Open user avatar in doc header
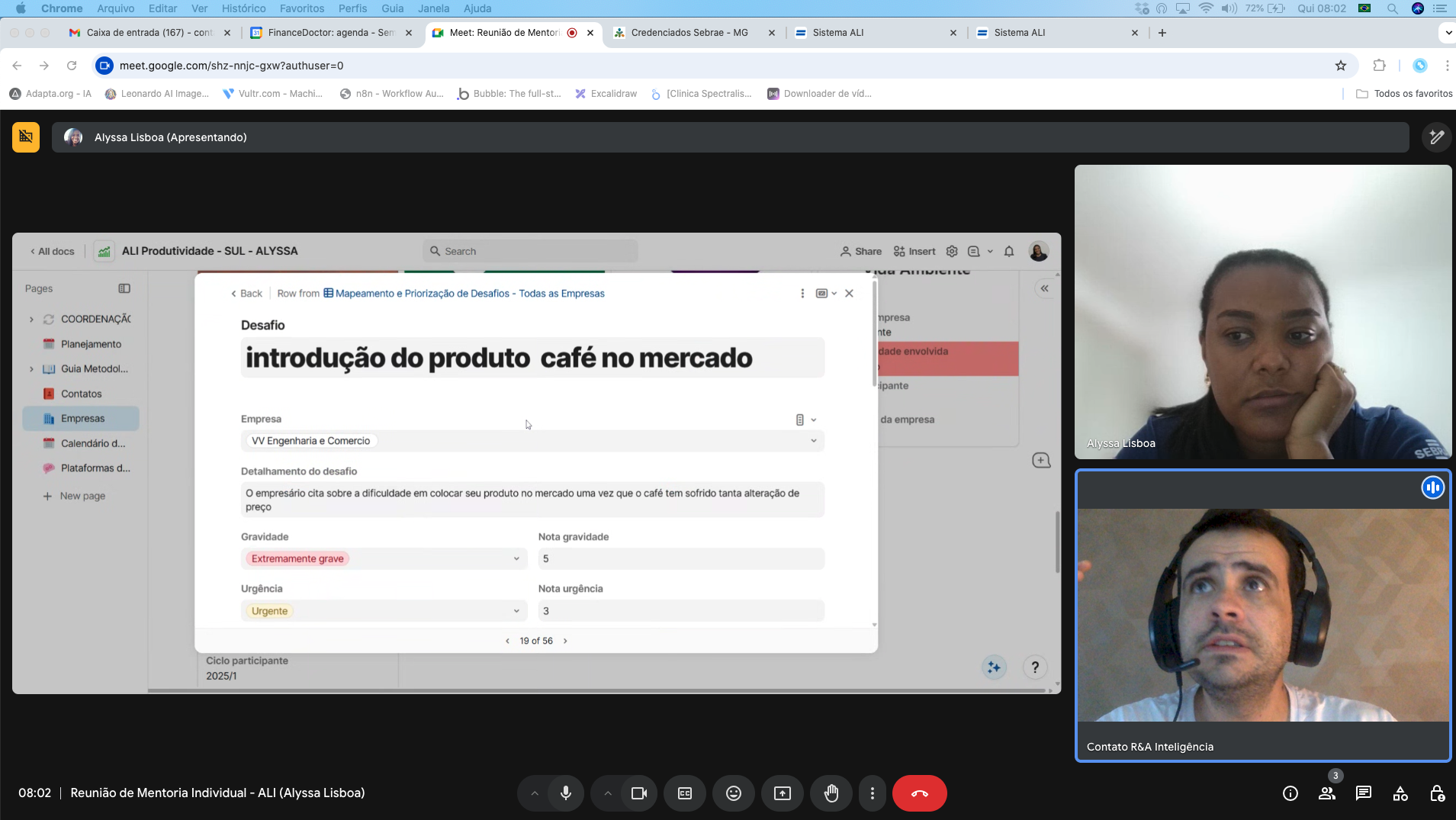The width and height of the screenshot is (1456, 820). tap(1039, 252)
